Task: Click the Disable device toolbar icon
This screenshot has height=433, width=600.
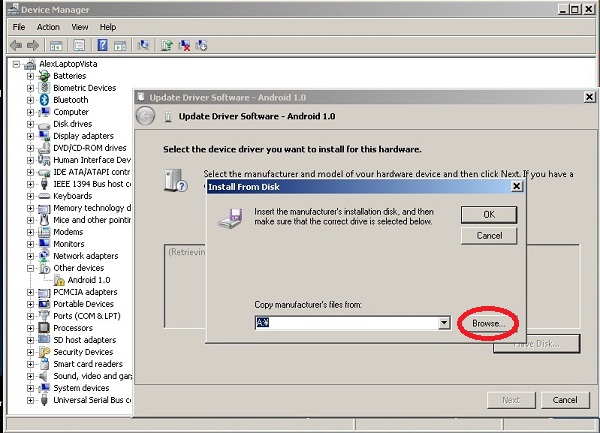Action: (201, 46)
